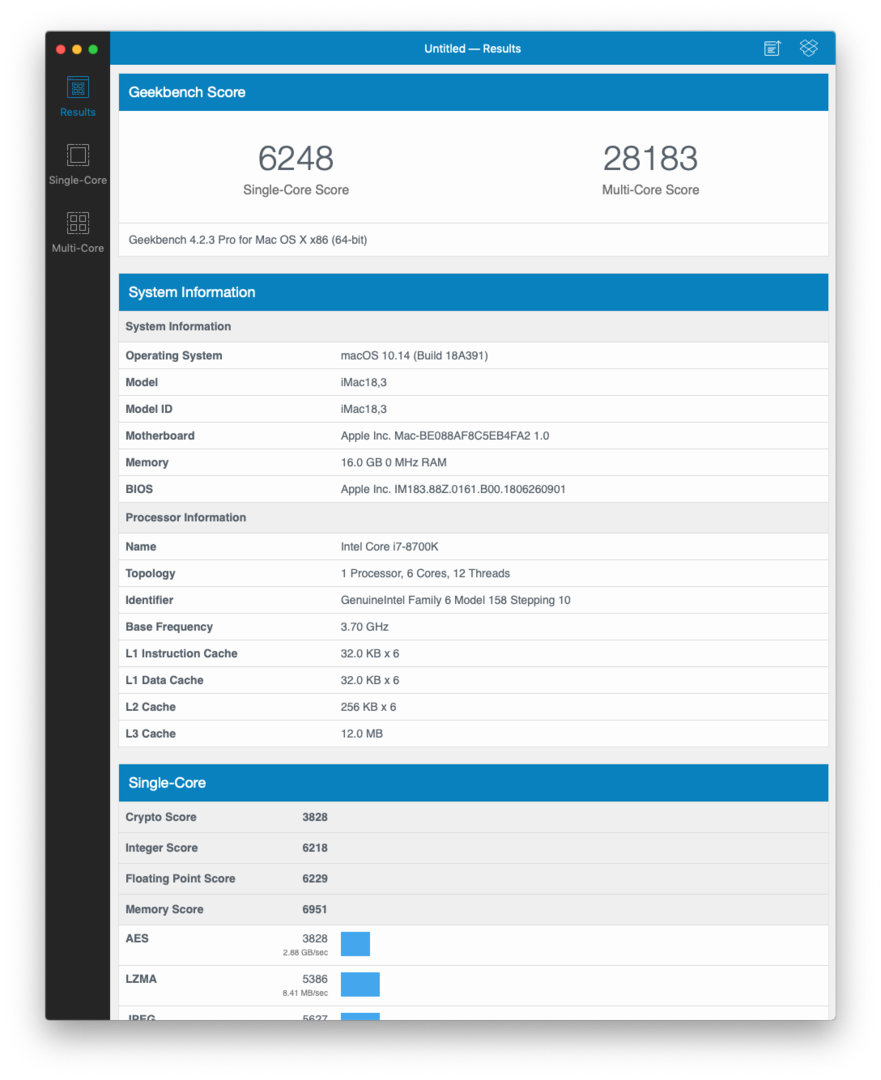Viewport: 881px width, 1080px height.
Task: Click Crypto Score value 3828
Action: (315, 817)
